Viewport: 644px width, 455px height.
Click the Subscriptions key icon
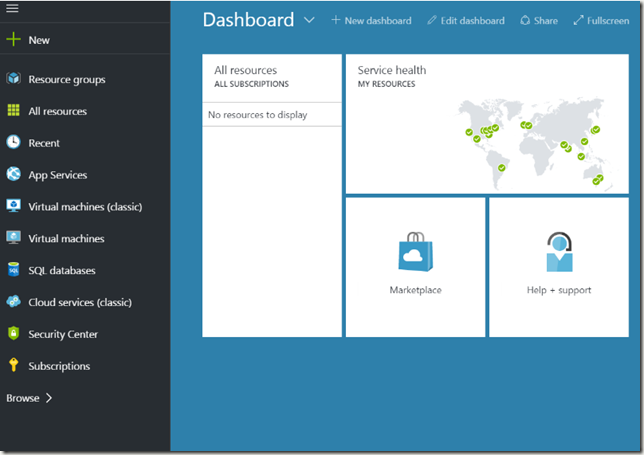(x=13, y=365)
